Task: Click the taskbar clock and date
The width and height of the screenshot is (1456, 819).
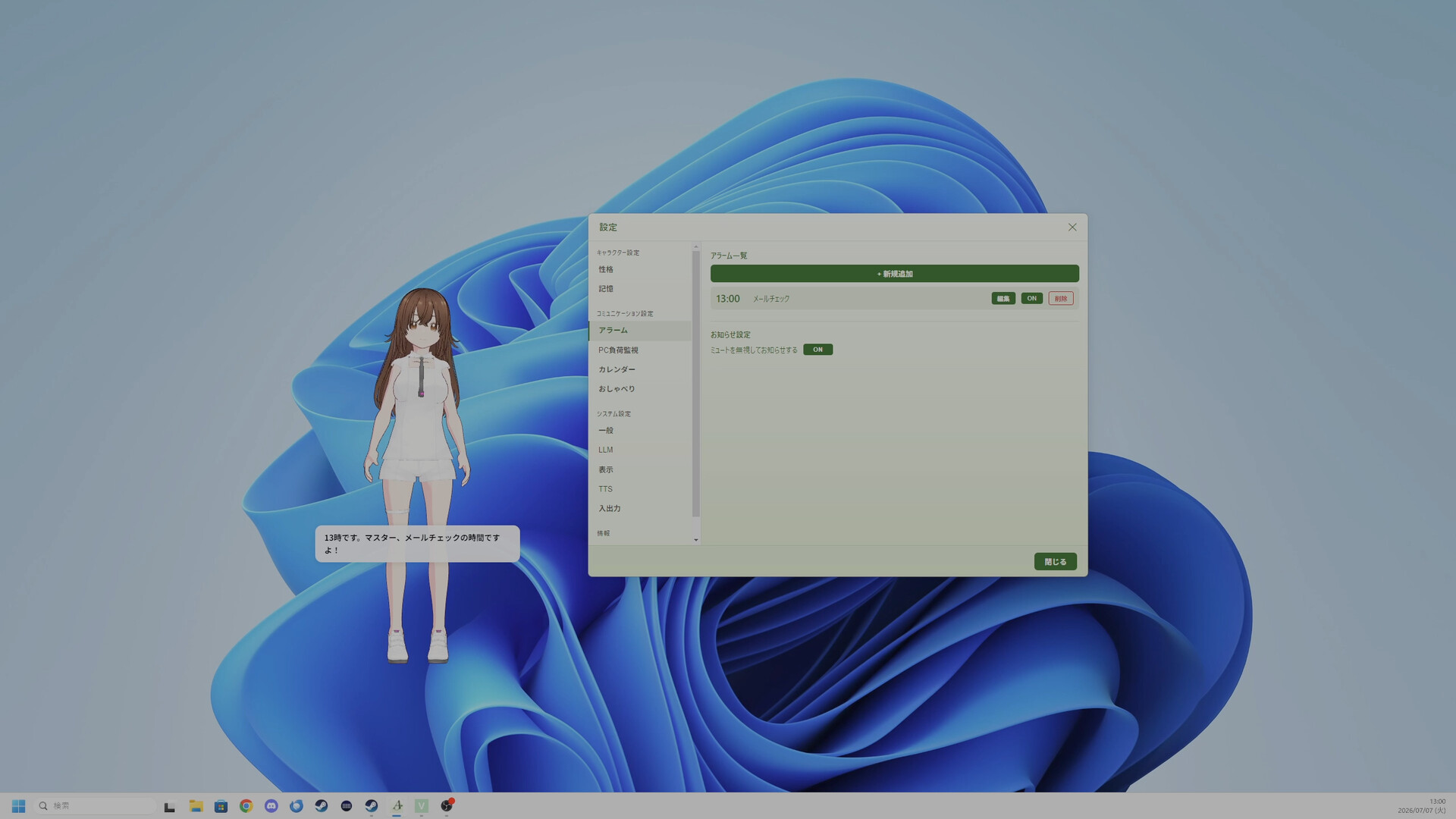Action: click(1422, 806)
